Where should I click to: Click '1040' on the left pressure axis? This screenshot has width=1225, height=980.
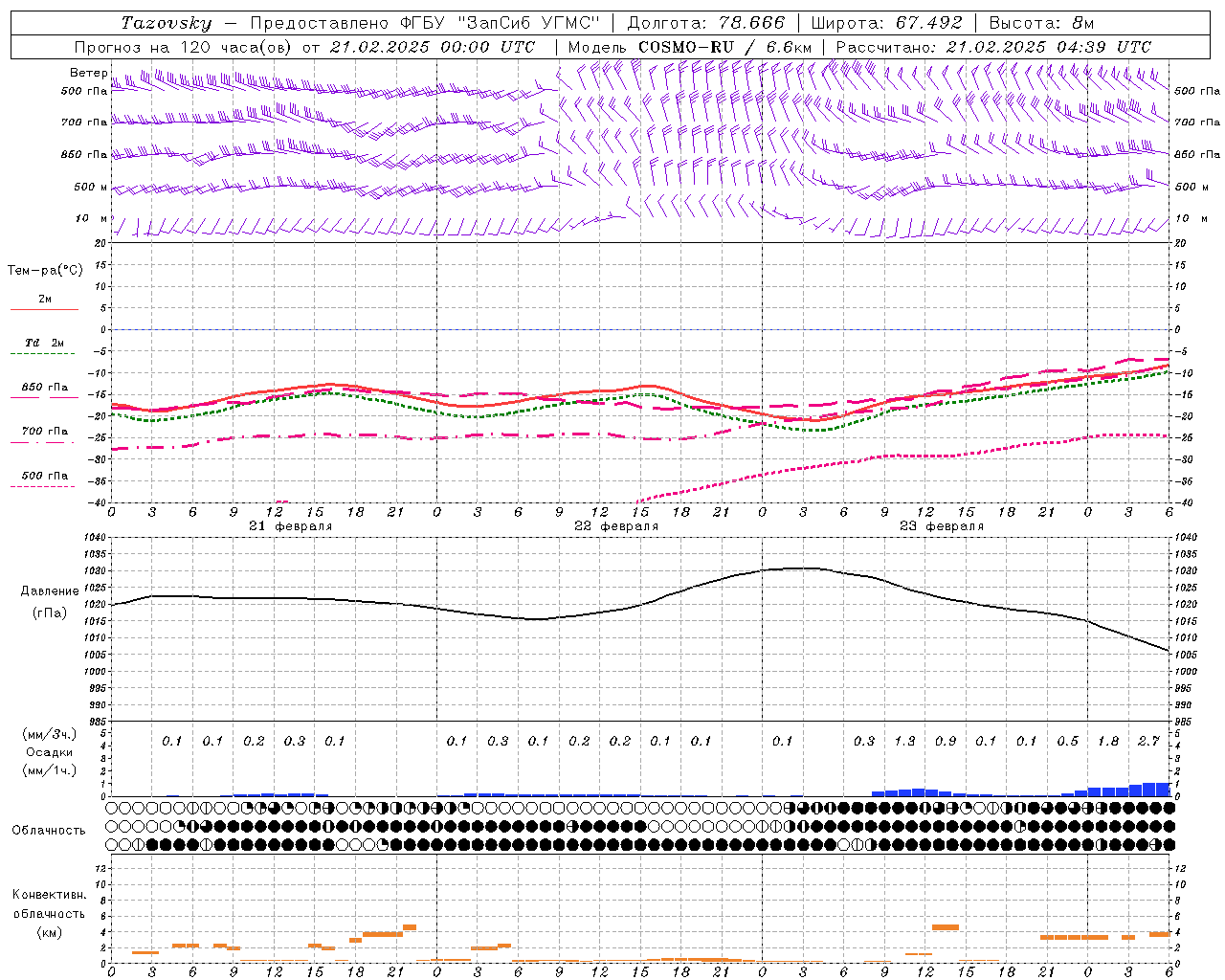97,537
